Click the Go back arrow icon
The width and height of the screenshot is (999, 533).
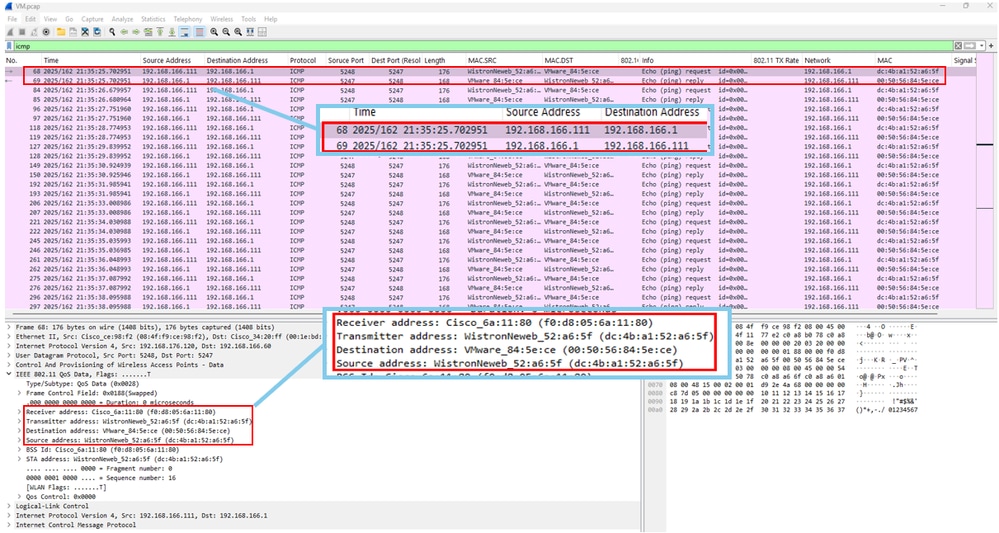124,32
